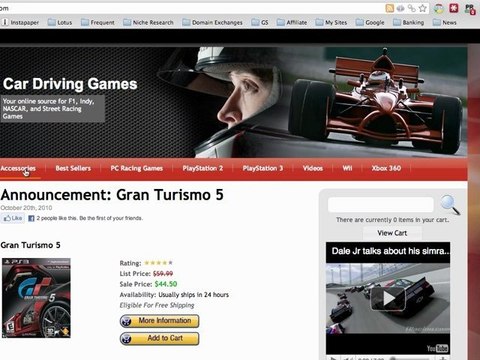The height and width of the screenshot is (360, 480).
Task: Open the Videos navigation tab
Action: (x=313, y=168)
